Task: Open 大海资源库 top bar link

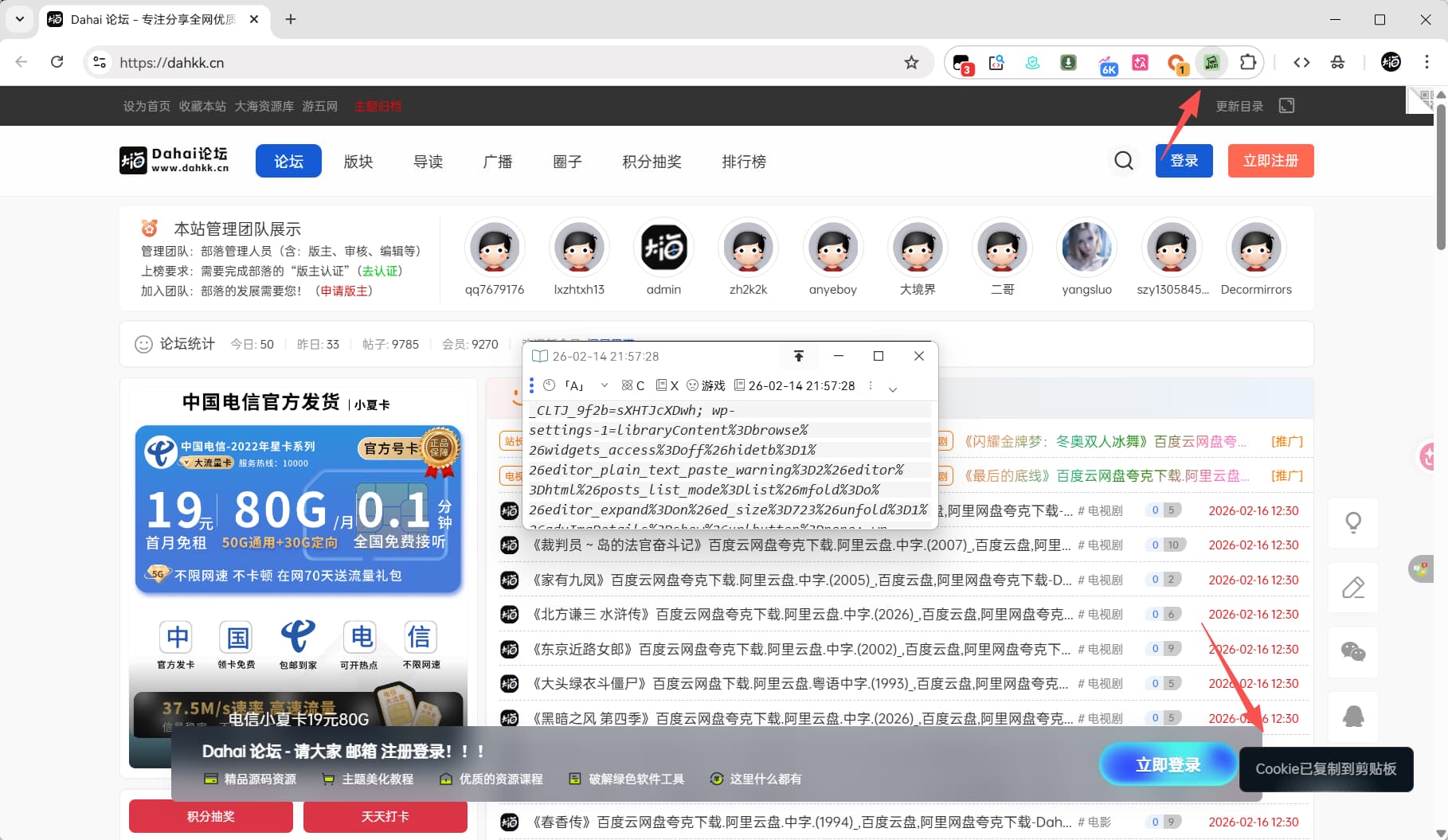Action: pyautogui.click(x=264, y=106)
